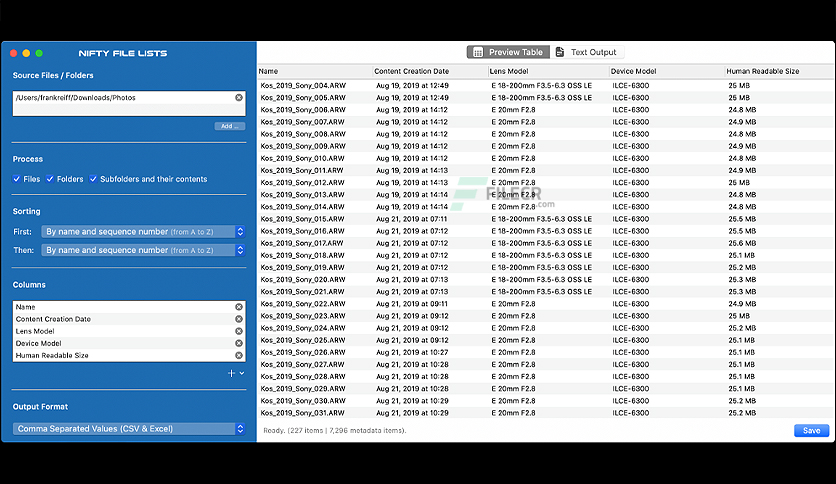This screenshot has height=484, width=836.
Task: Open the add-column chevron menu
Action: coord(242,373)
